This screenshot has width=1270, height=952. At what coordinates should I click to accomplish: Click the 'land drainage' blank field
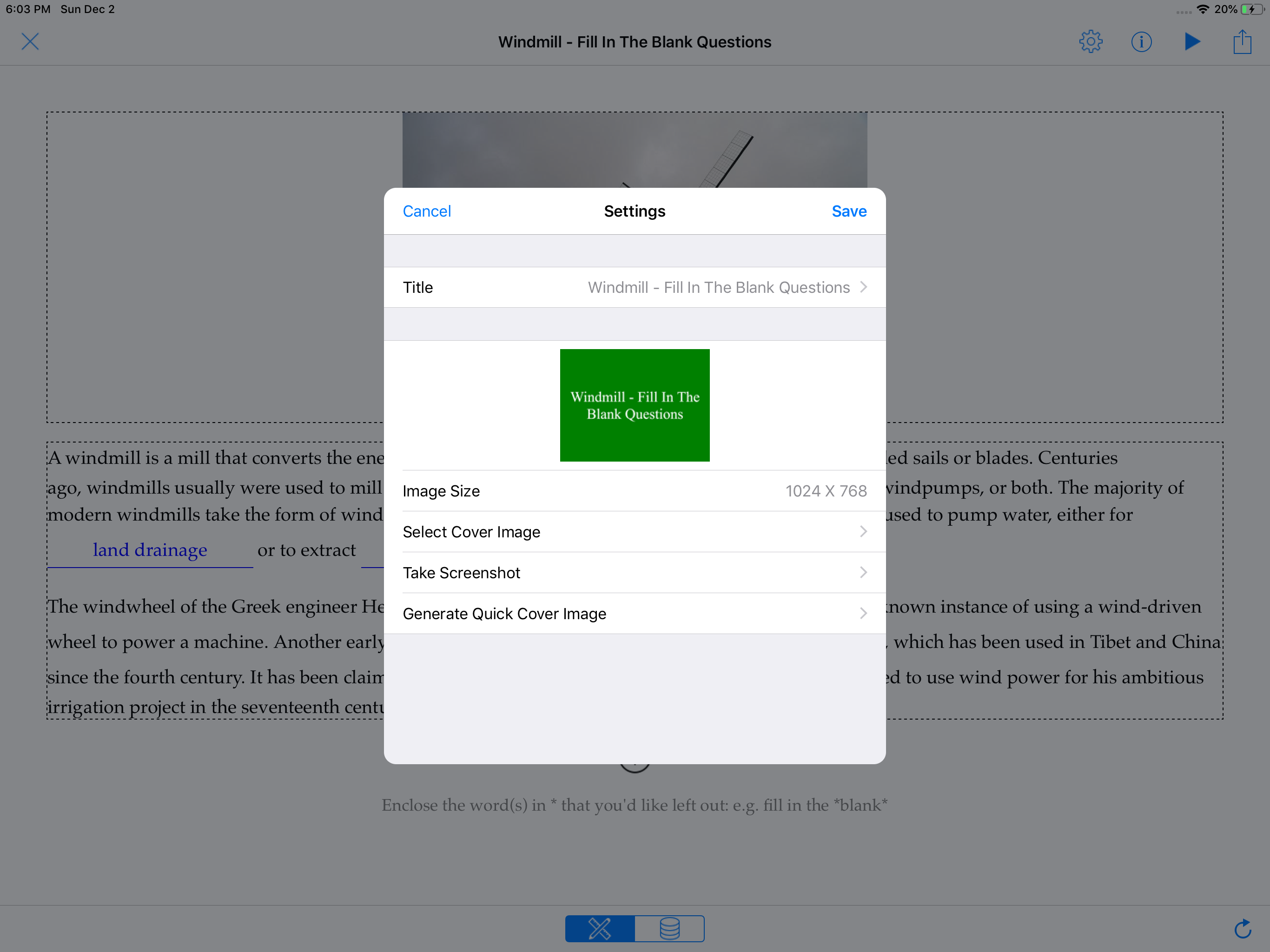(150, 551)
